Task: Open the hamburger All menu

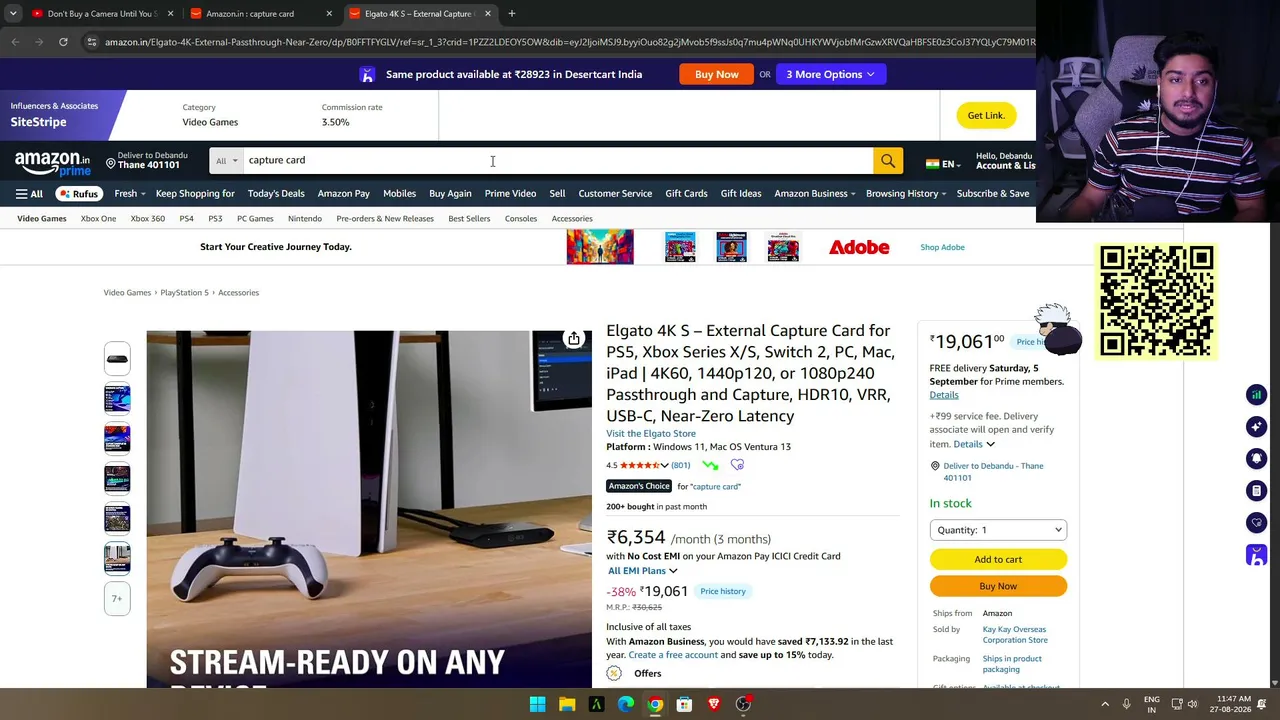Action: [x=29, y=194]
